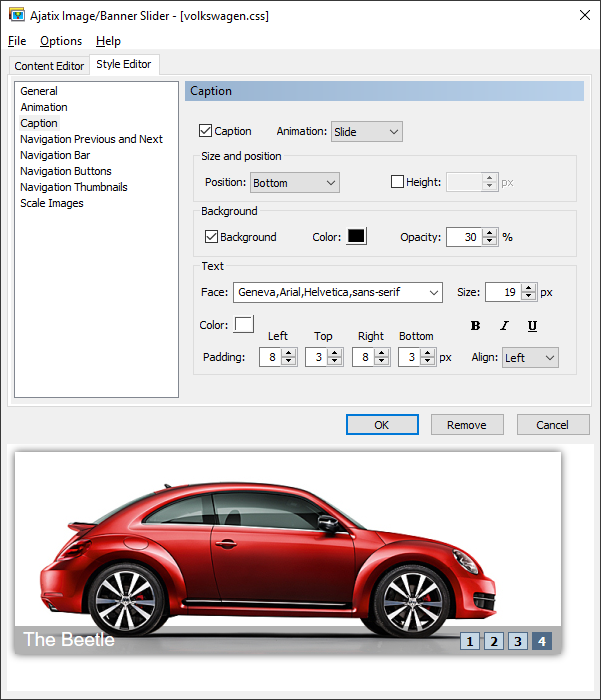Viewport: 601px width, 700px height.
Task: Select Navigation Previous and Next item
Action: point(91,139)
